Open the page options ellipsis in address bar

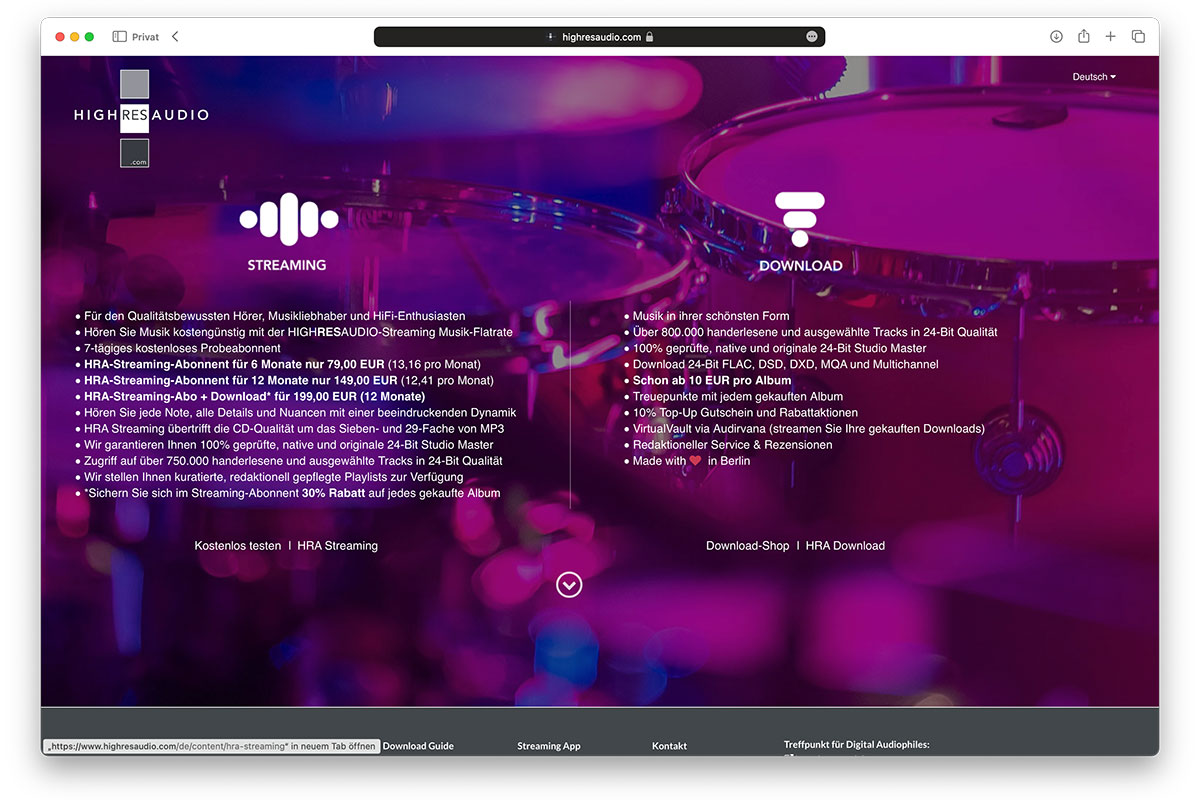coord(811,37)
